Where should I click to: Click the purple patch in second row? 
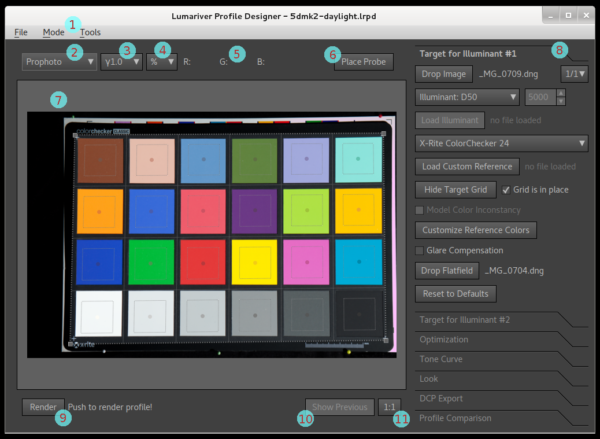(x=255, y=211)
